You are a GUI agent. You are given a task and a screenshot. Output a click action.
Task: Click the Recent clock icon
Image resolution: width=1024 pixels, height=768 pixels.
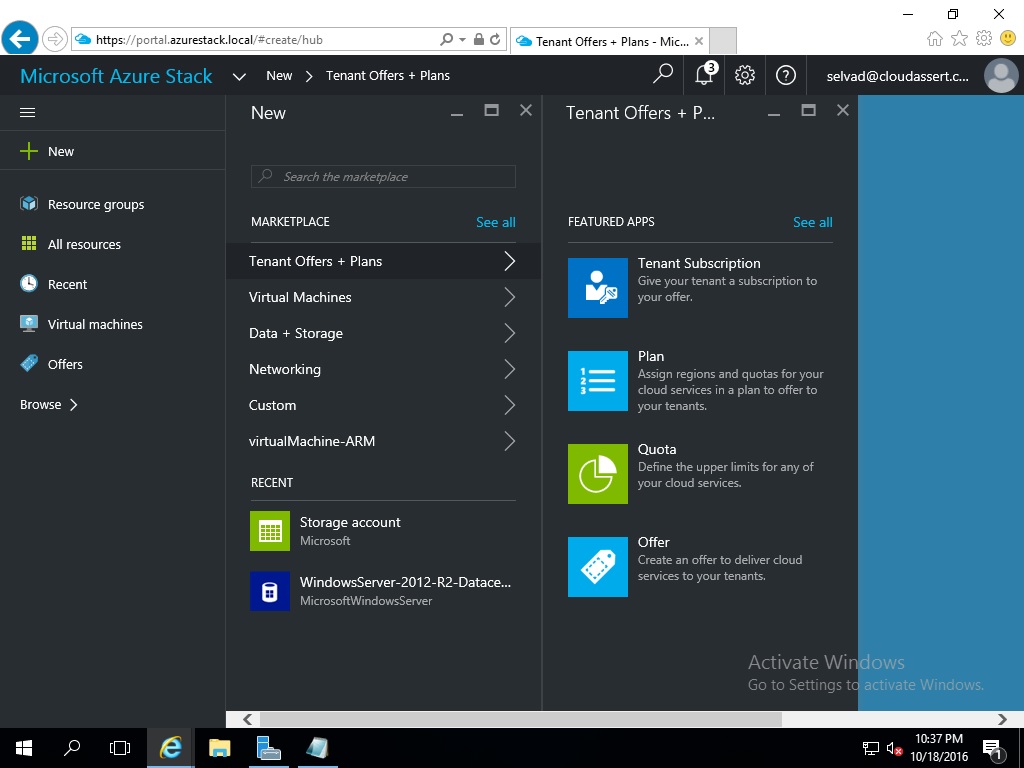click(x=29, y=283)
